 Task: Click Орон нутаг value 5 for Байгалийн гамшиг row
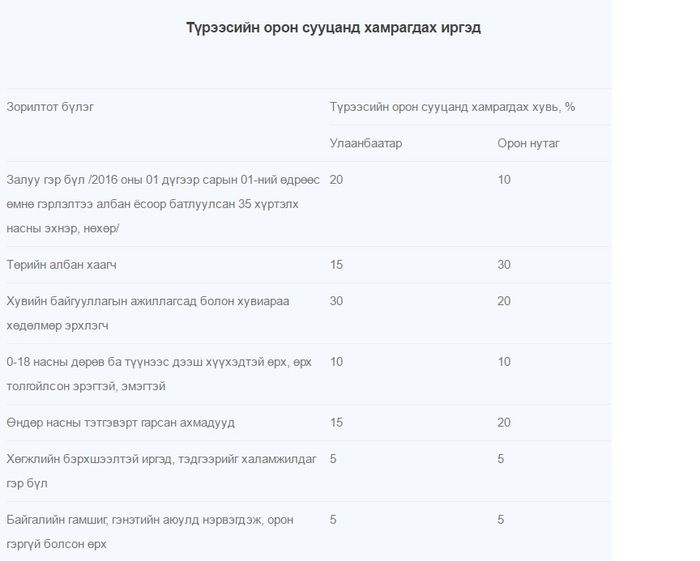click(x=501, y=520)
